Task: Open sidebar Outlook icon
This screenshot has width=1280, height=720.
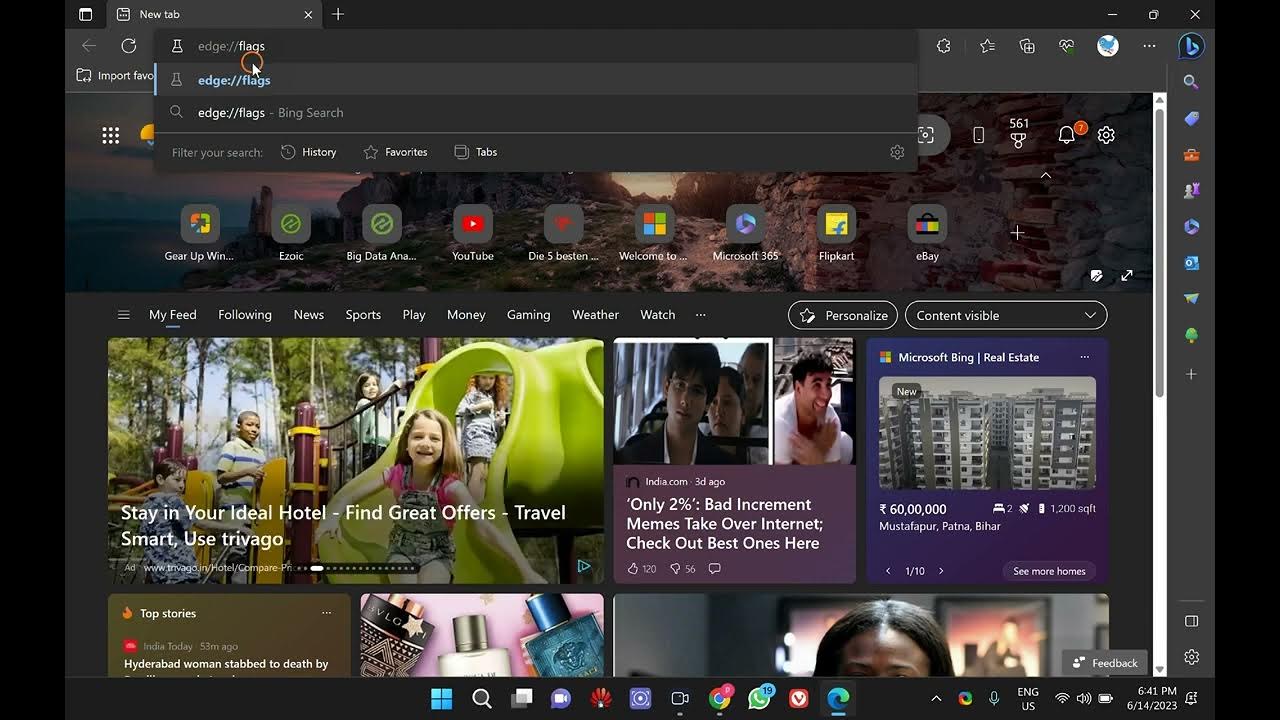Action: [1191, 263]
